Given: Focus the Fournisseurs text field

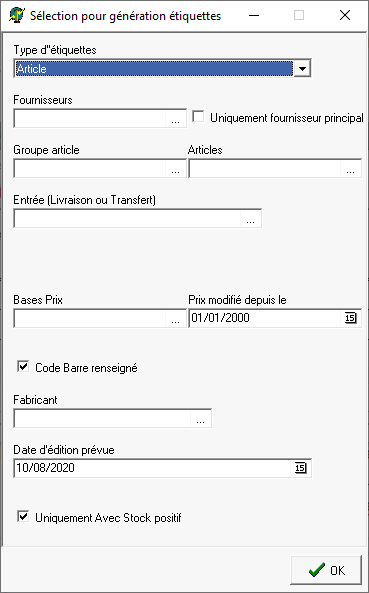Looking at the screenshot, I should click(90, 119).
